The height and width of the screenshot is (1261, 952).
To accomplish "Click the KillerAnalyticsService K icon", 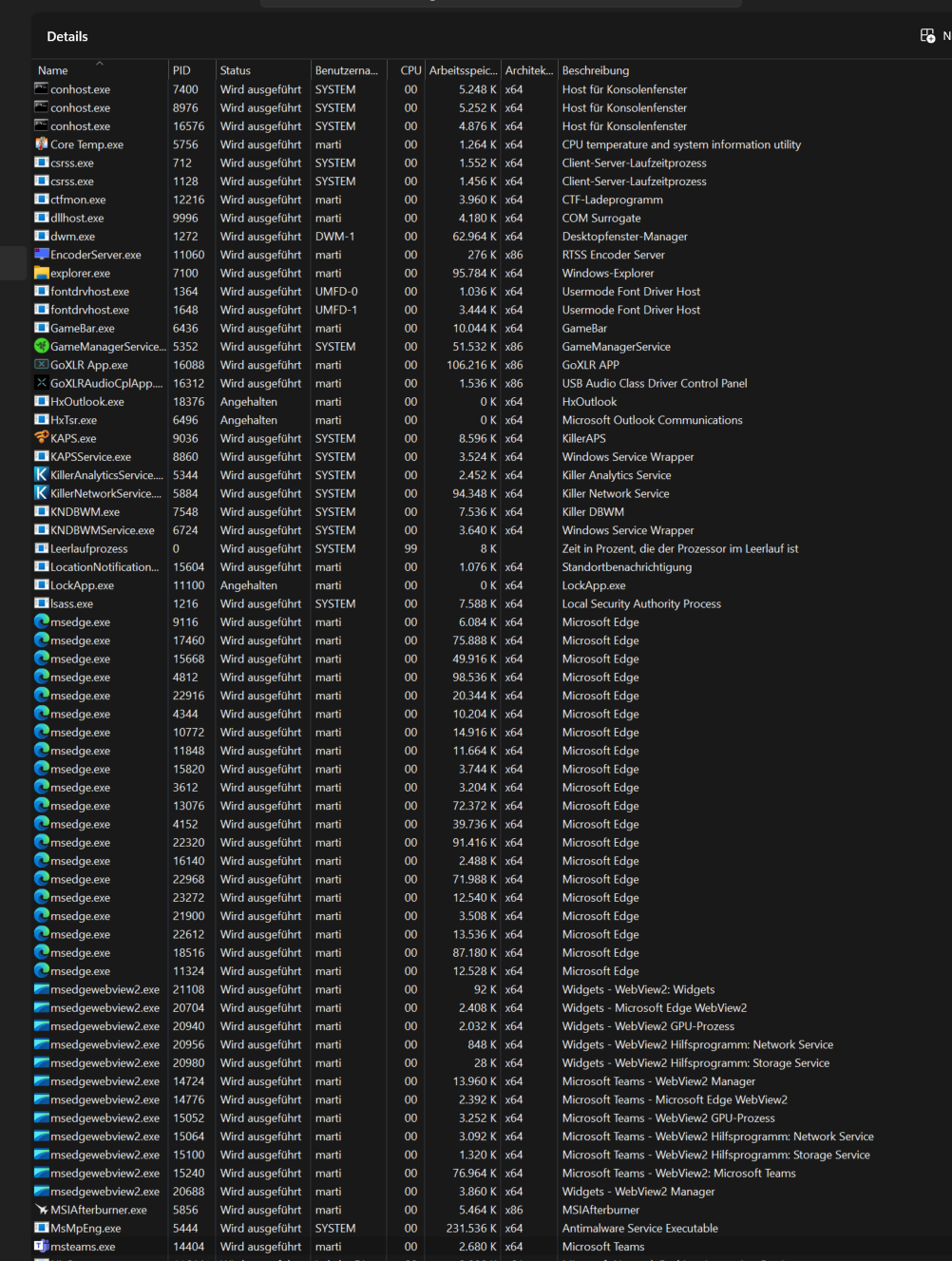I will coord(41,475).
